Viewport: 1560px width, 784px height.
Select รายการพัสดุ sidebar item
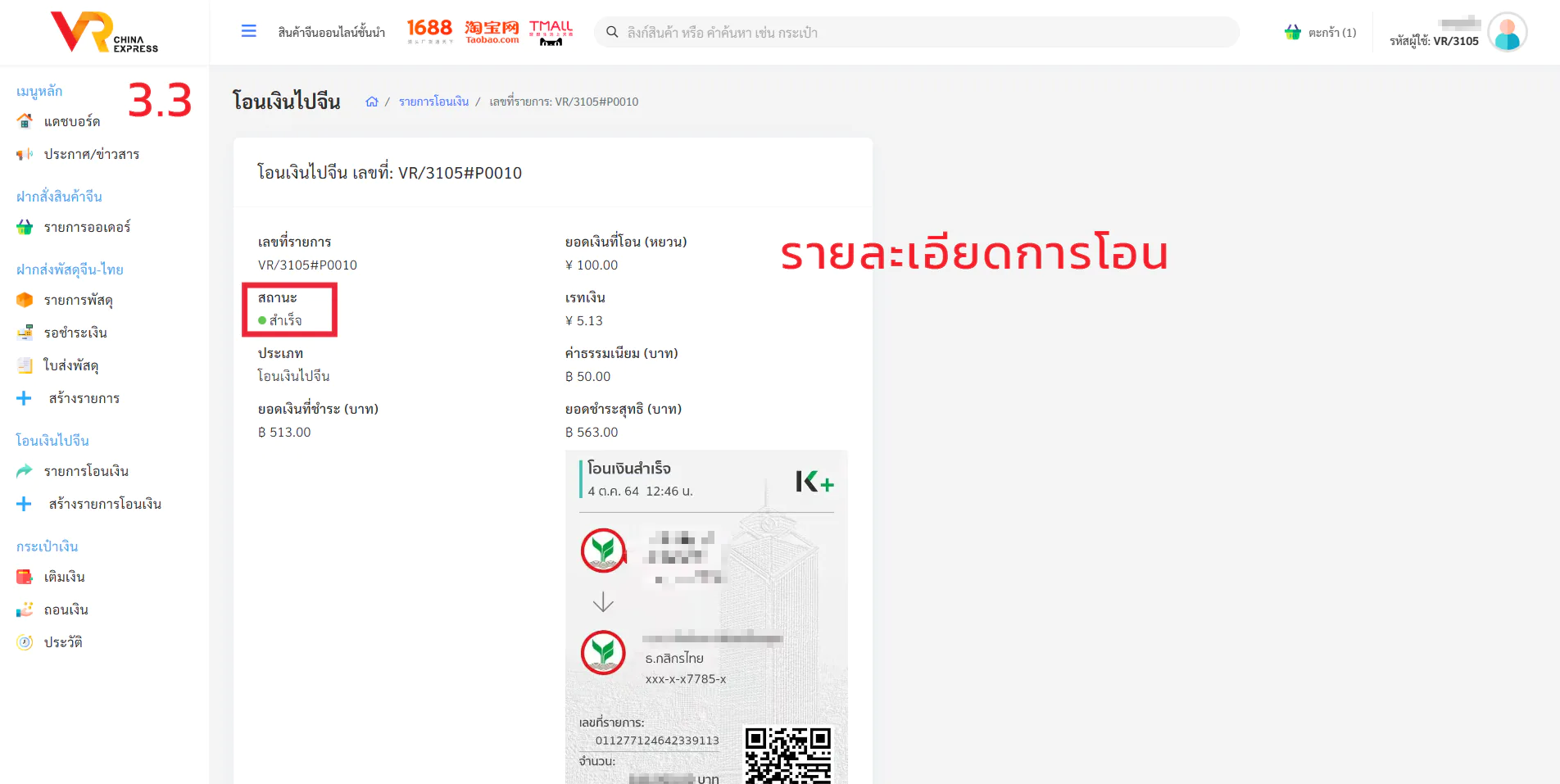(x=78, y=300)
